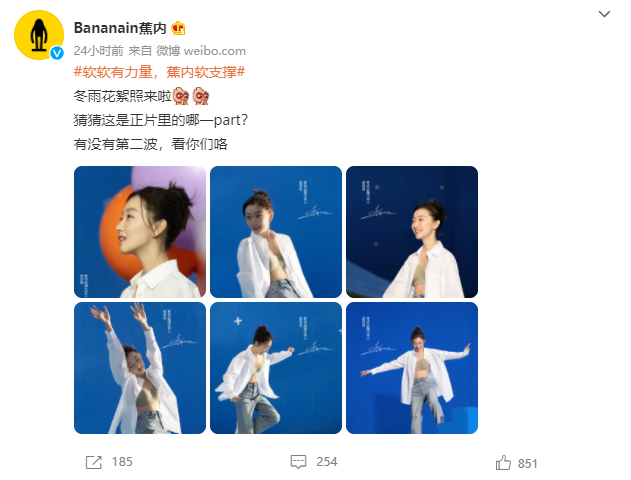Image resolution: width=631 pixels, height=480 pixels.
Task: Click the second emoji in post text
Action: coord(201,96)
